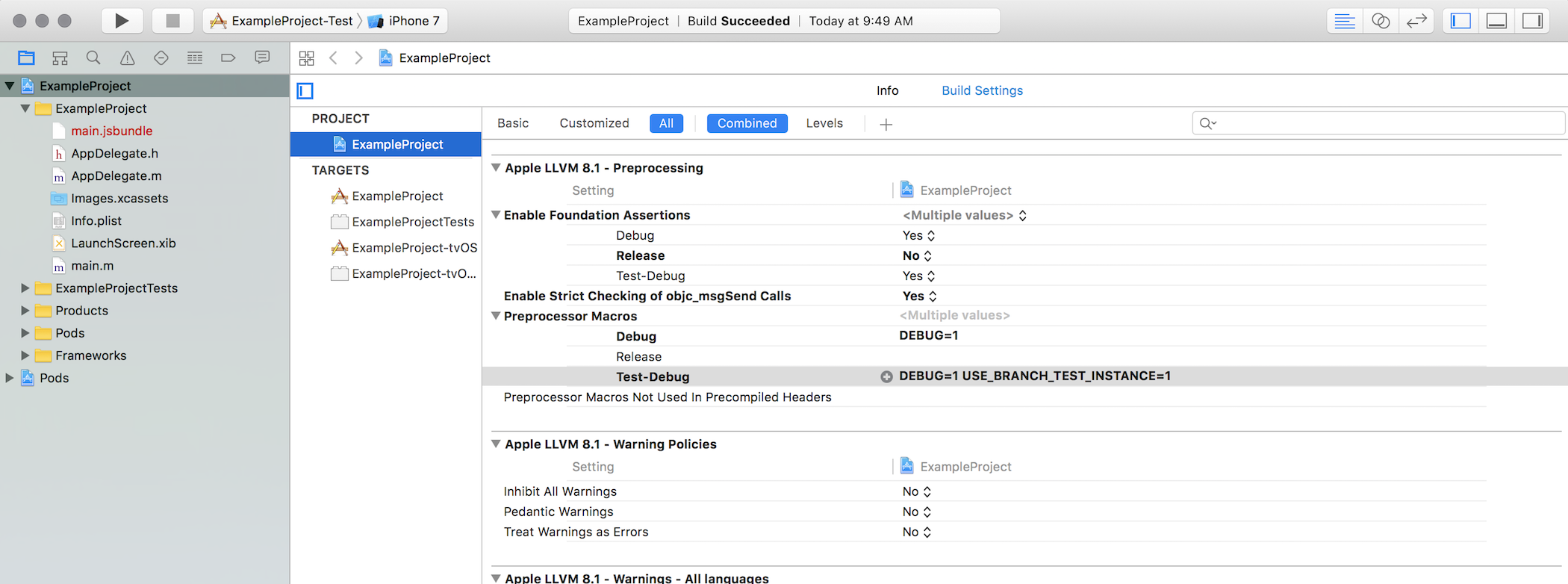This screenshot has height=584, width=1568.
Task: Run the build with the Play button
Action: (x=122, y=21)
